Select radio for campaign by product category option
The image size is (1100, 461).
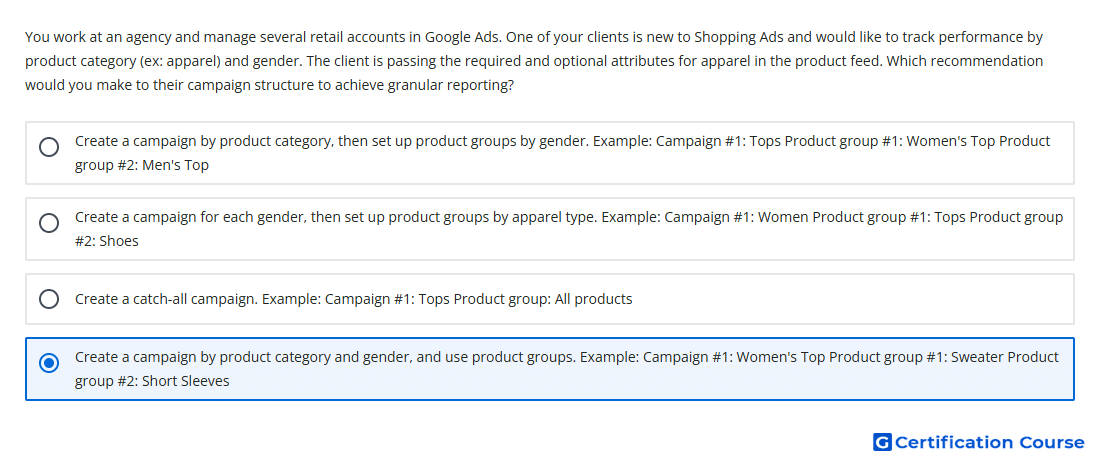coord(49,147)
